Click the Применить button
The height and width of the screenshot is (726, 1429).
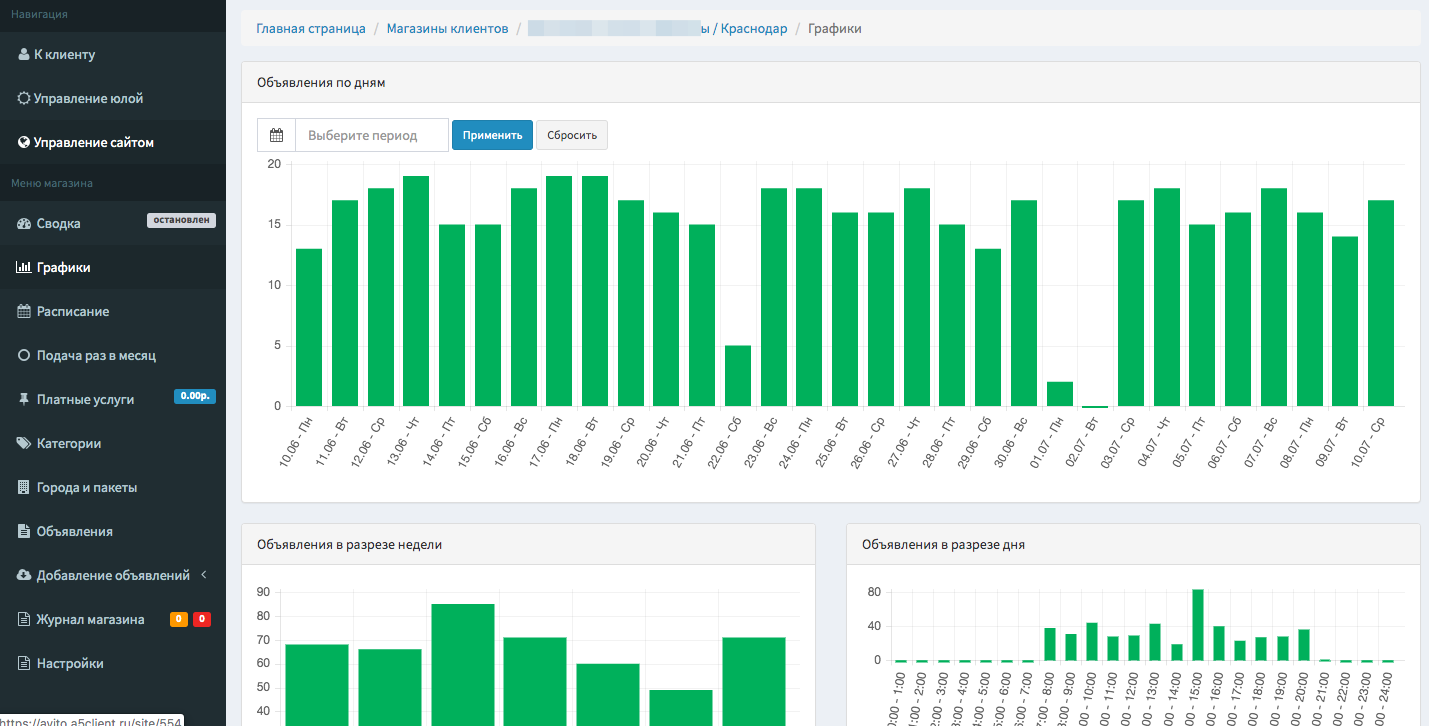click(x=492, y=135)
